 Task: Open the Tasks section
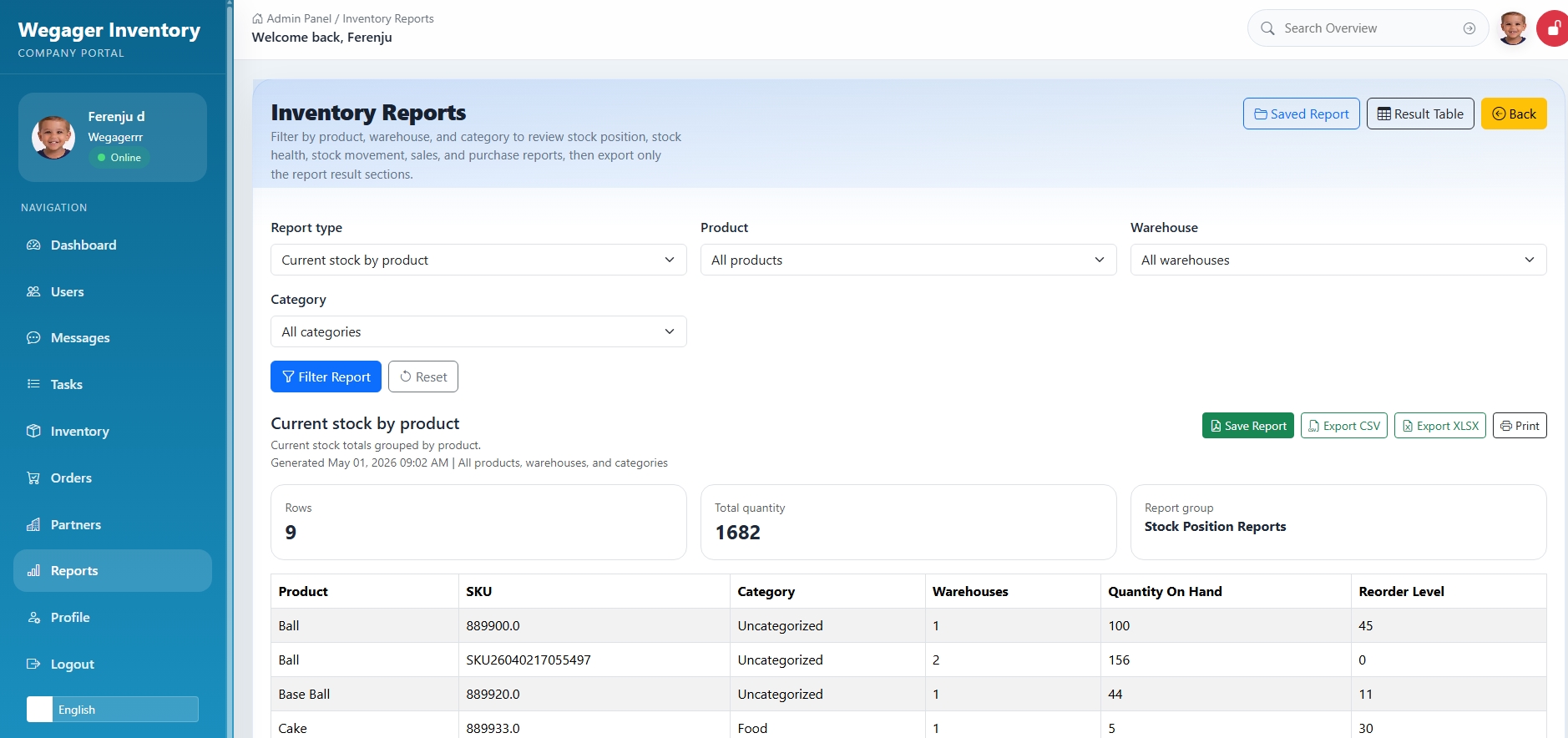pyautogui.click(x=112, y=384)
